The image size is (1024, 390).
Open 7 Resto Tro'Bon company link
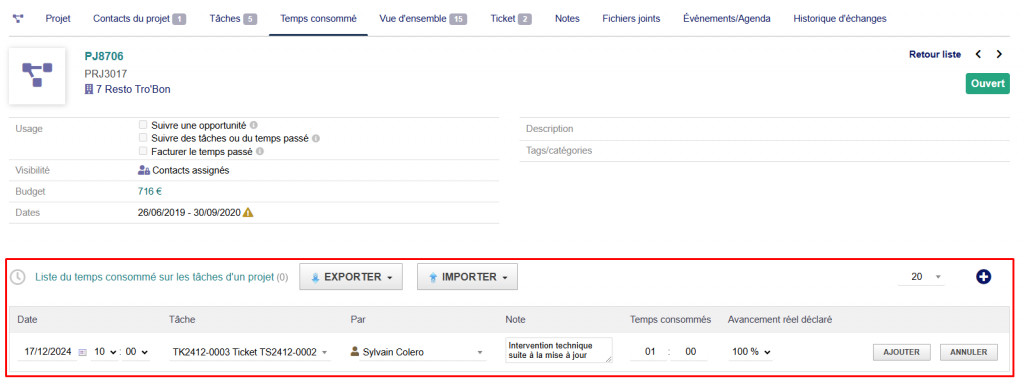(x=128, y=89)
